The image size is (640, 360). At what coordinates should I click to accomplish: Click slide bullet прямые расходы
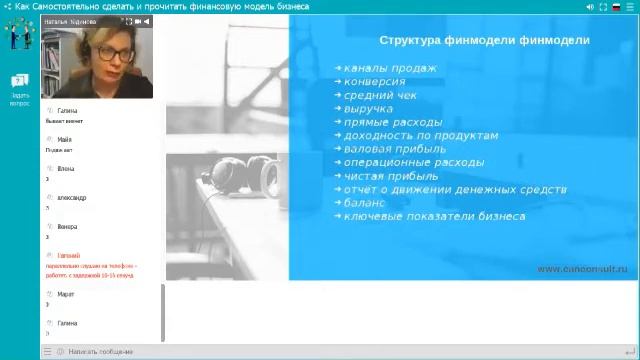pyautogui.click(x=393, y=122)
